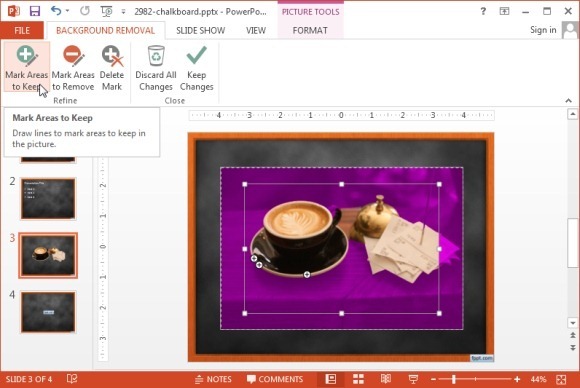Image resolution: width=580 pixels, height=388 pixels.
Task: Switch to the SLIDE SHOW tab
Action: pyautogui.click(x=200, y=30)
